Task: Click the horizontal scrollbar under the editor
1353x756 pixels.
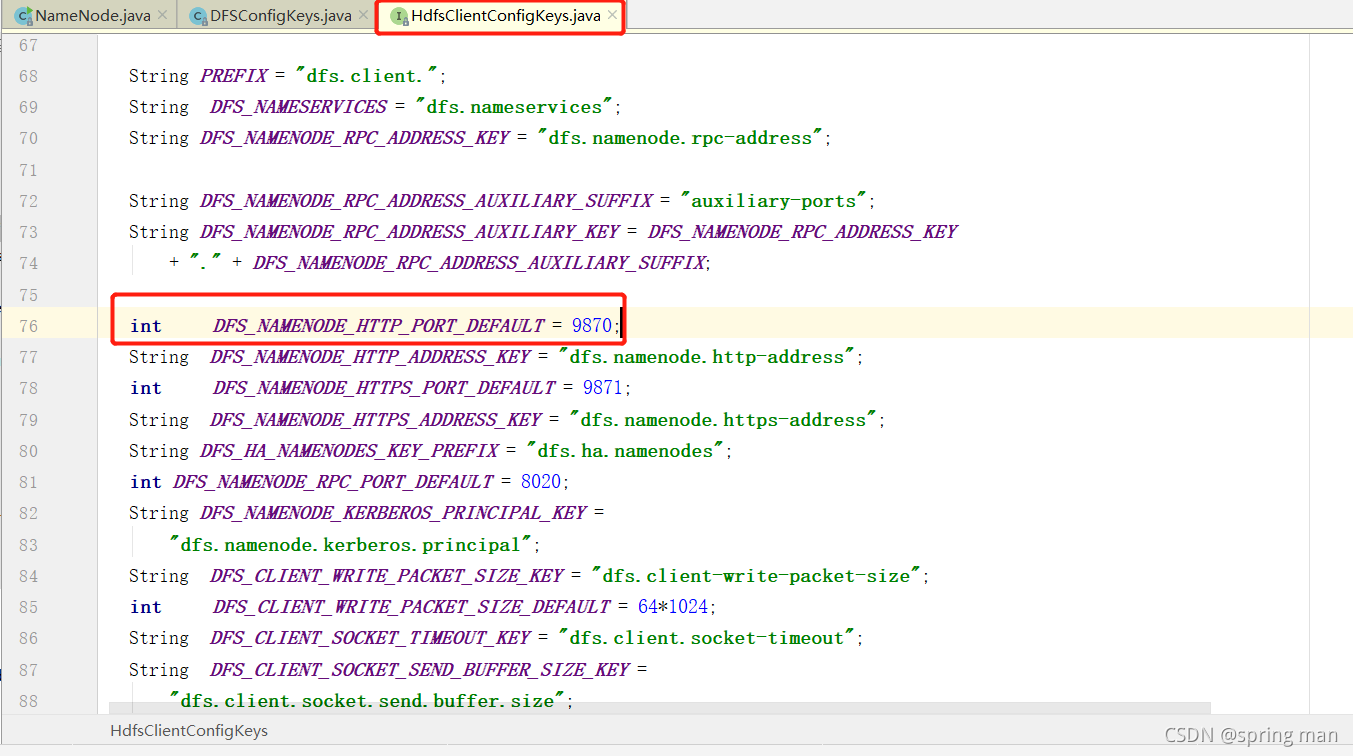Action: [660, 709]
